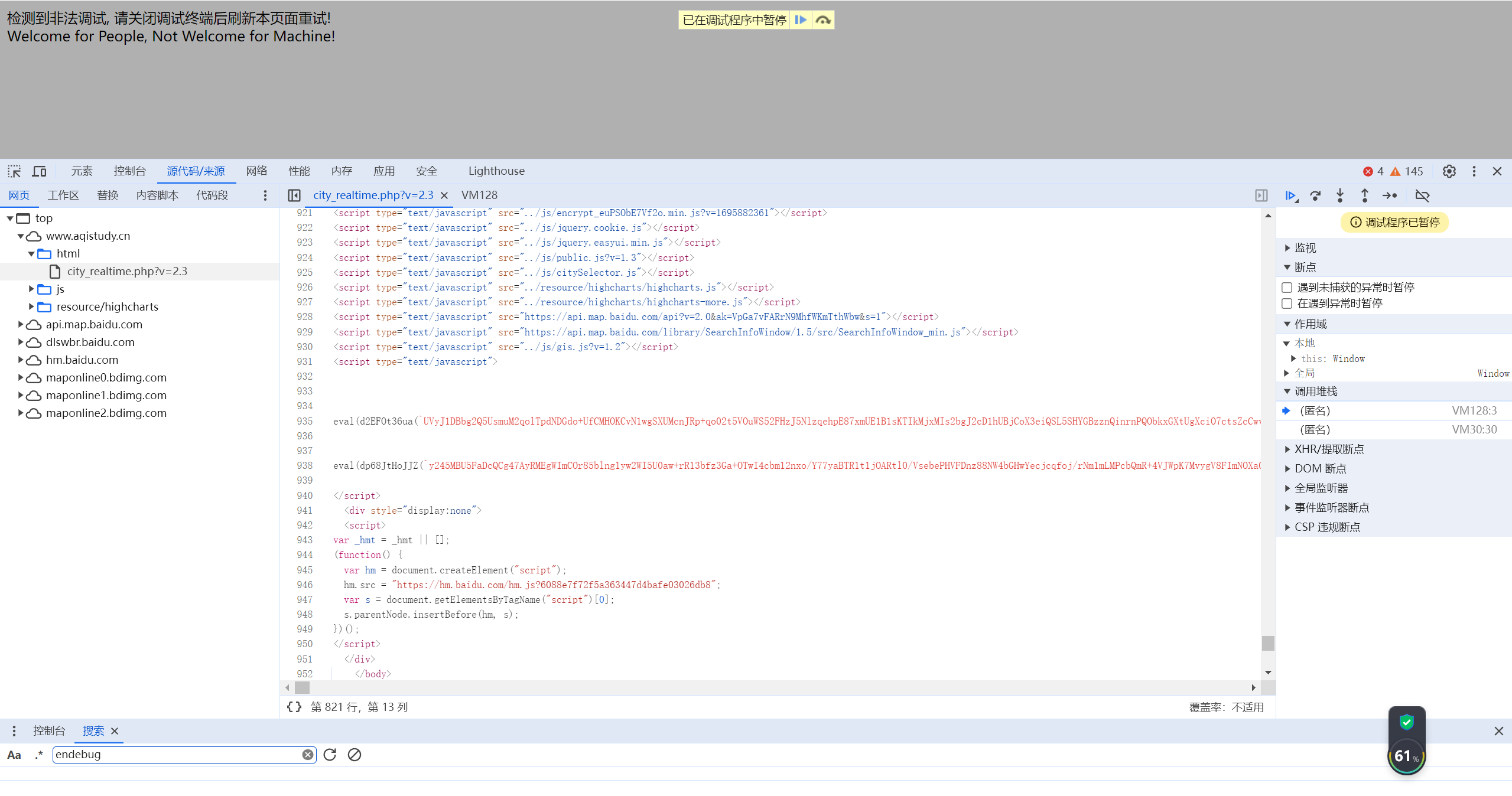Click the step into function icon
Viewport: 1512px width, 796px height.
coord(1340,195)
